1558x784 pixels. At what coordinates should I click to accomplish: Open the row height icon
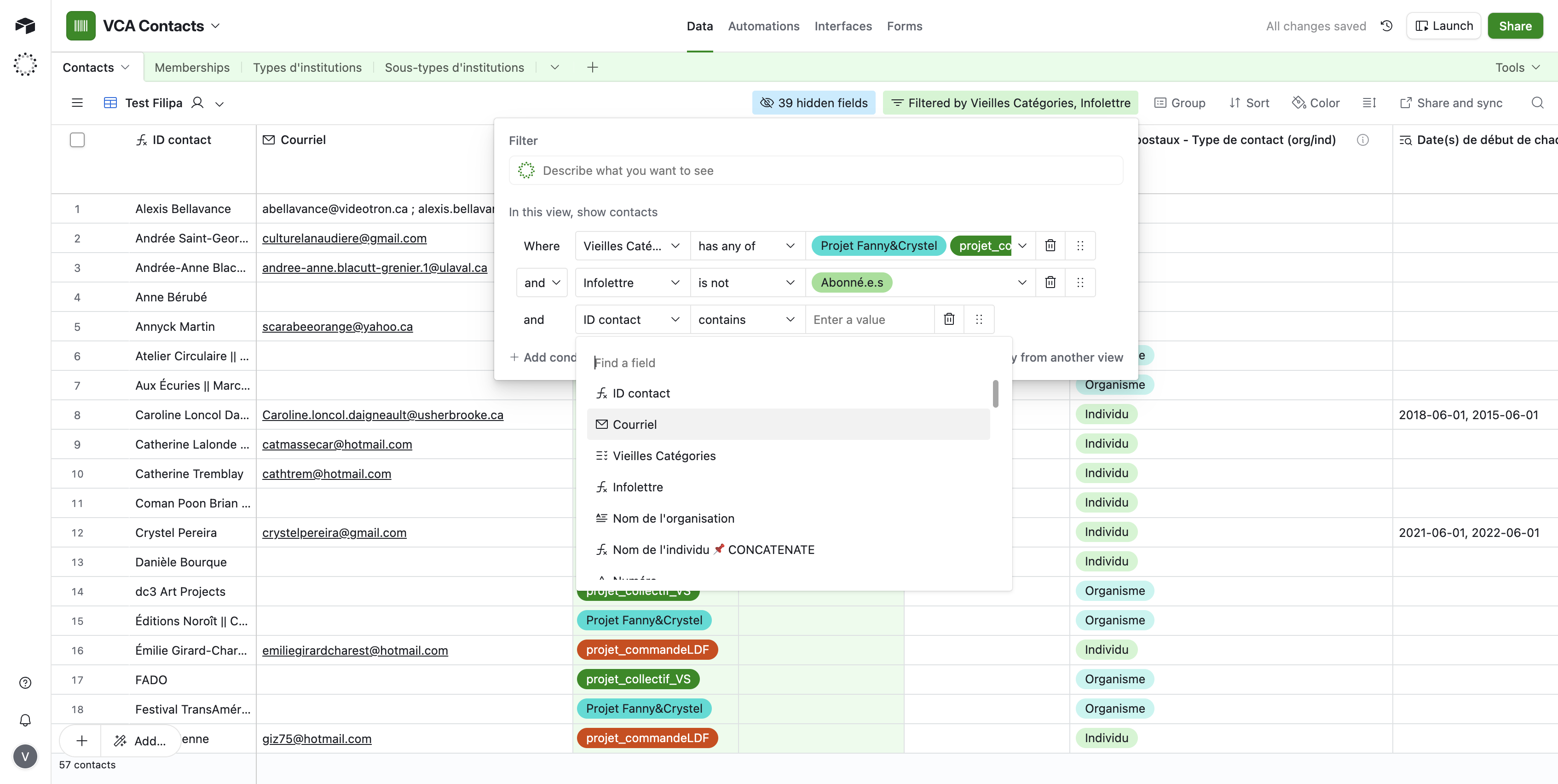1369,103
